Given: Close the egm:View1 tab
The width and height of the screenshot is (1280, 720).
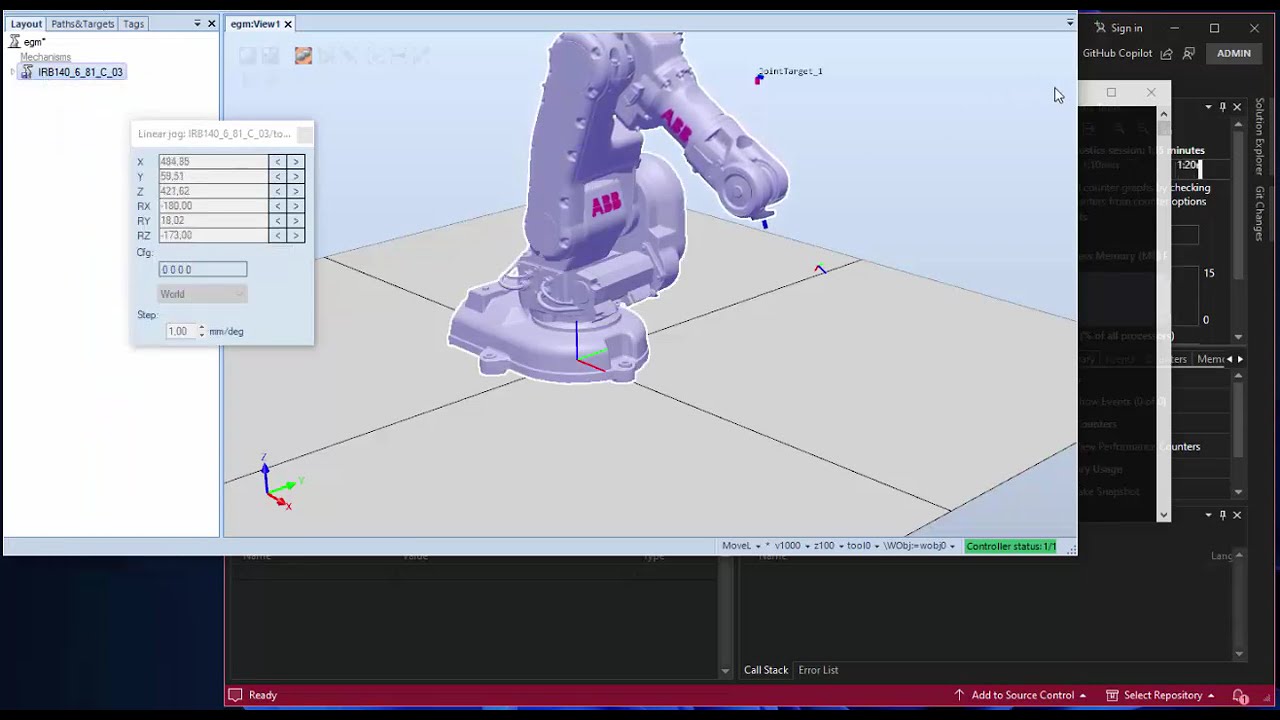Looking at the screenshot, I should tap(288, 24).
